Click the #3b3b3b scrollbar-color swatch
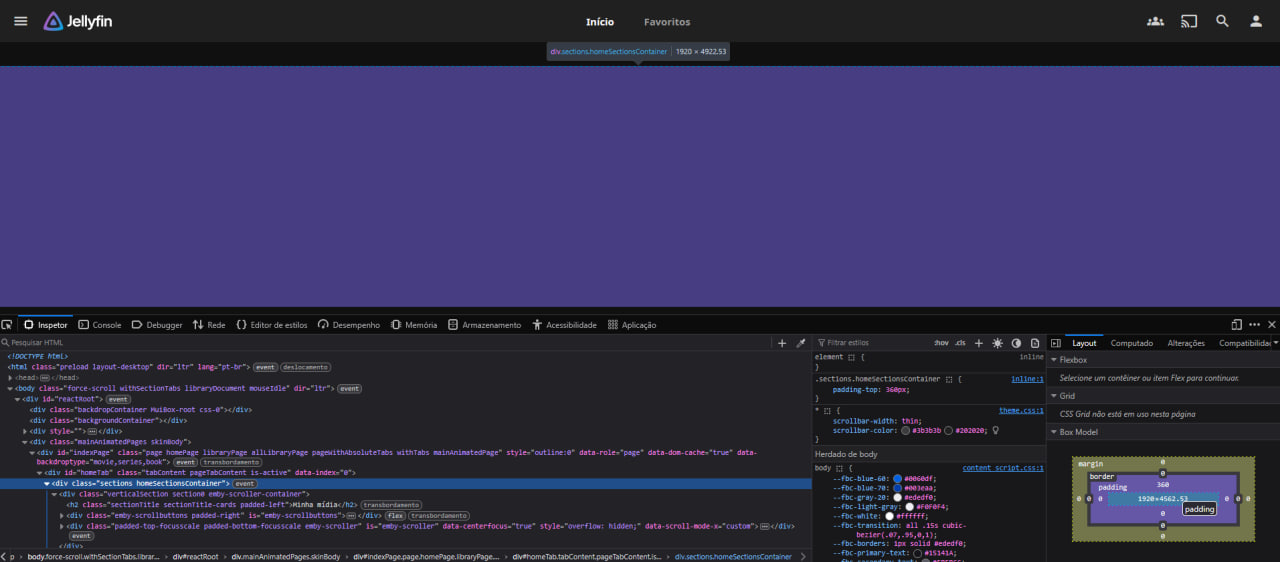 tap(906, 431)
